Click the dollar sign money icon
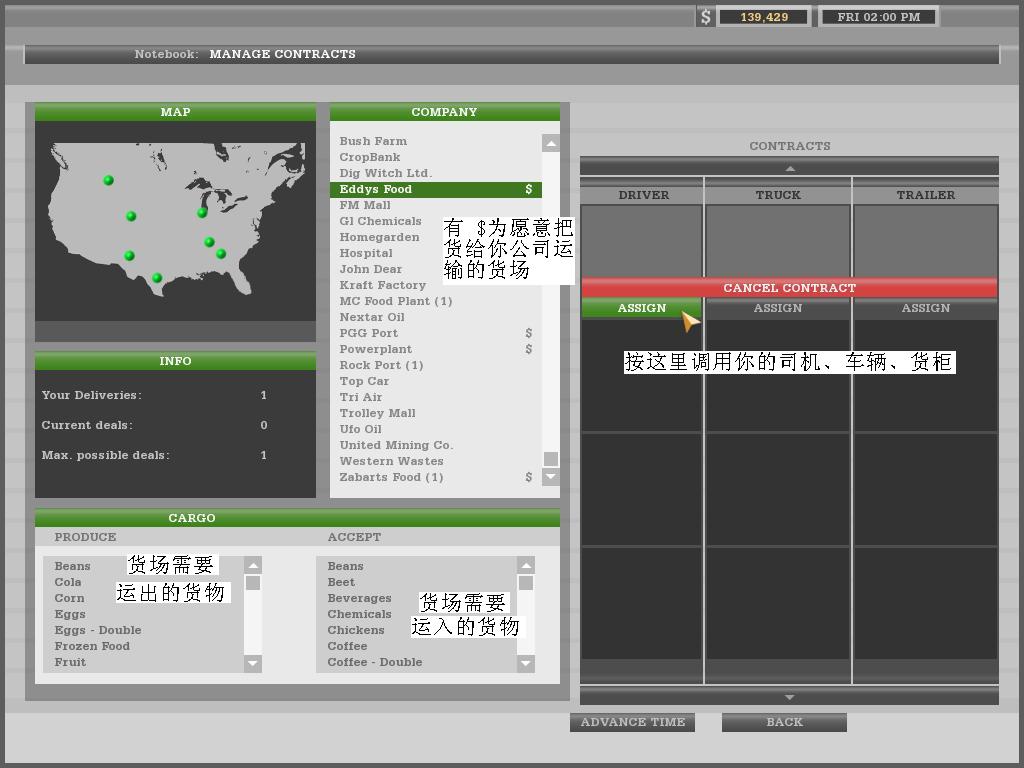This screenshot has height=768, width=1024. pos(706,17)
